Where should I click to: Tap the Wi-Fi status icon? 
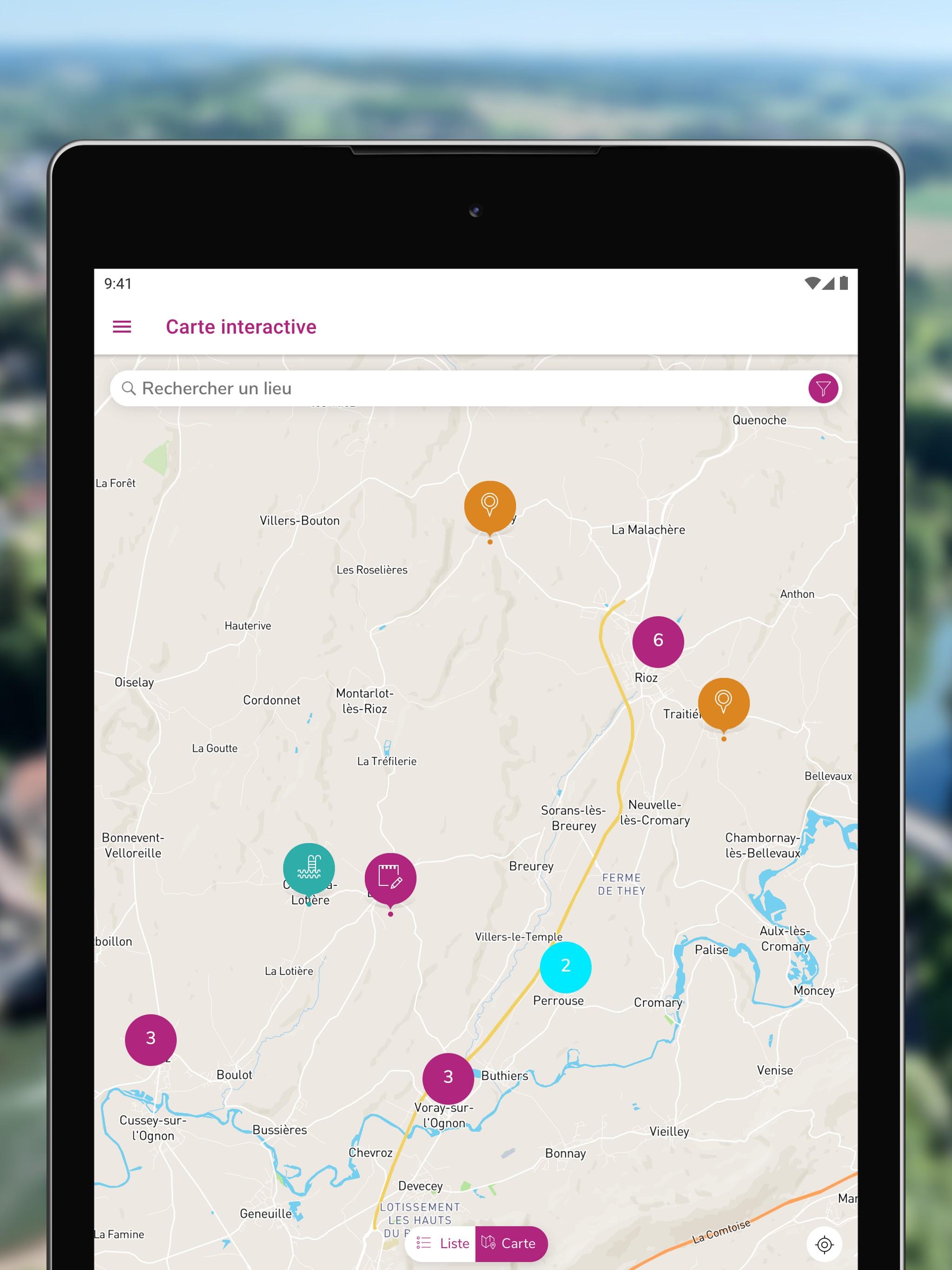click(812, 283)
